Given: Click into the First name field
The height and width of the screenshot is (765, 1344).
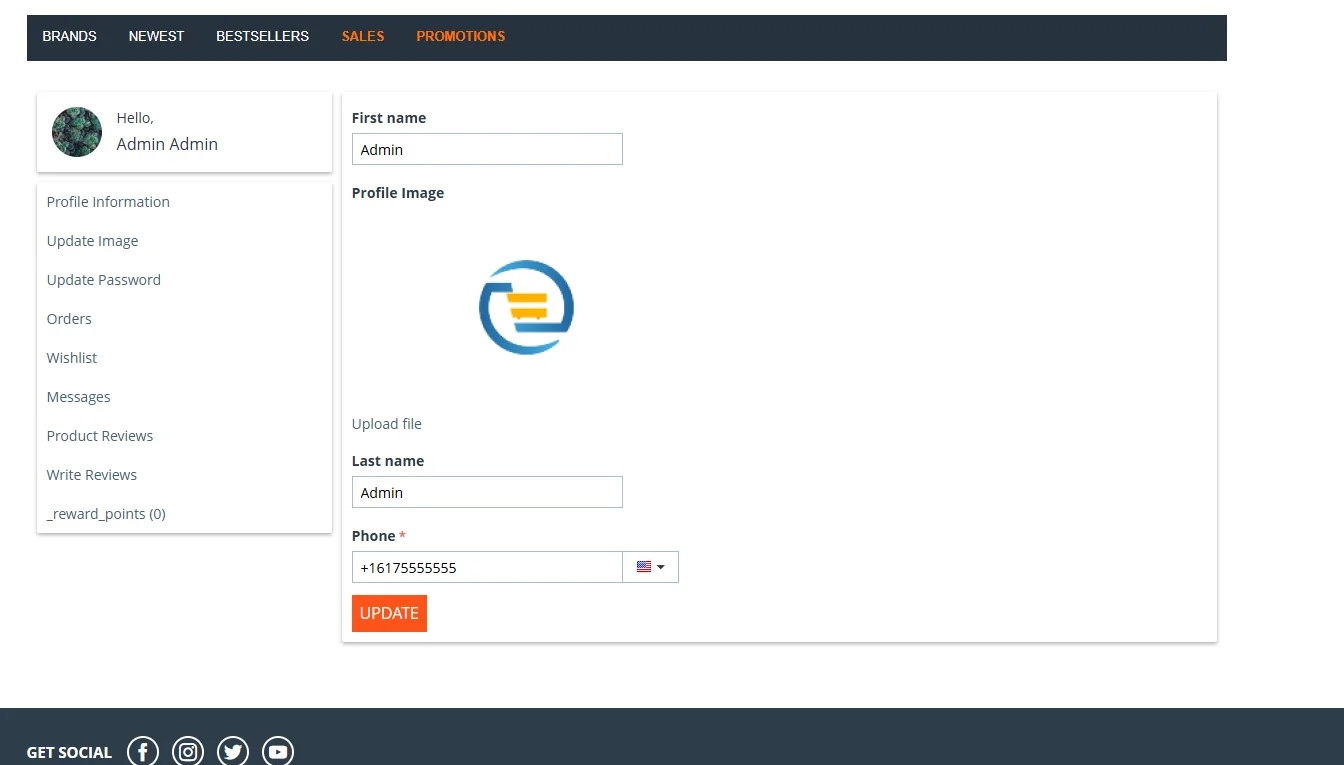Looking at the screenshot, I should (x=487, y=150).
